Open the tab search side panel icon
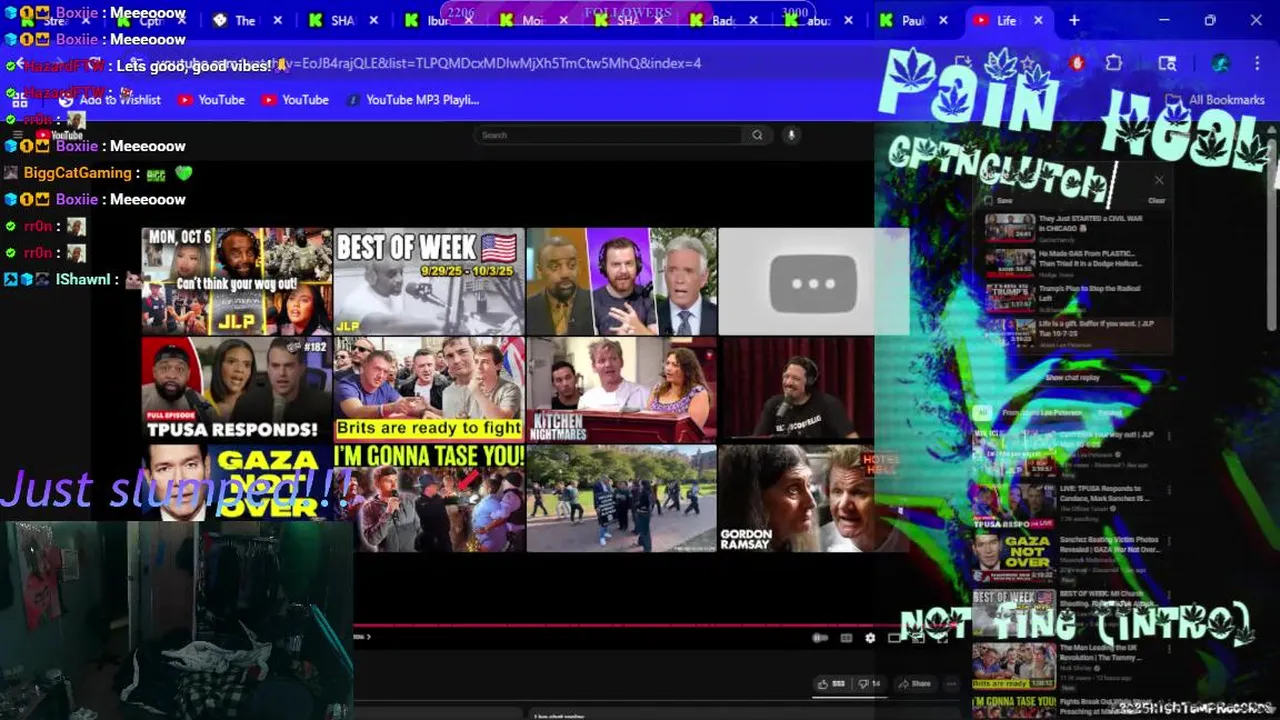The height and width of the screenshot is (720, 1280). click(1167, 63)
